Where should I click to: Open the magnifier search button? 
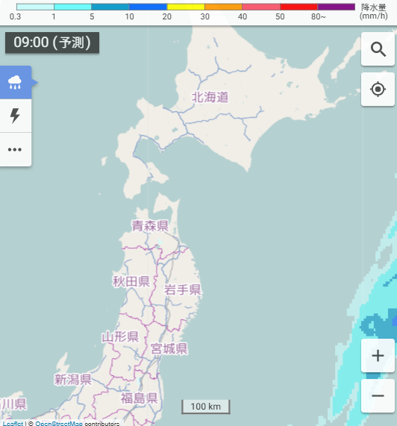378,49
